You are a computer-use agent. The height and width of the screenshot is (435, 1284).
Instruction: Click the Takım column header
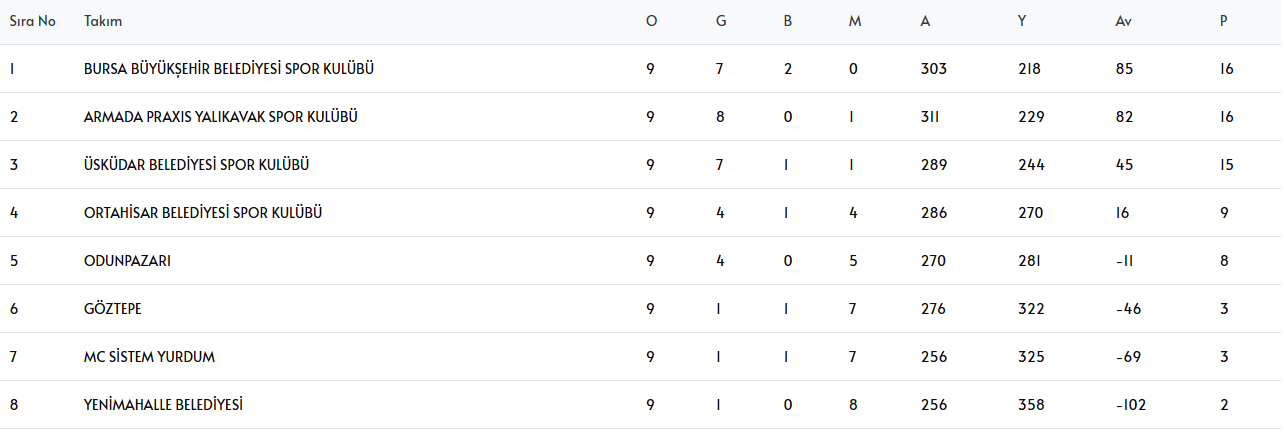pos(103,21)
